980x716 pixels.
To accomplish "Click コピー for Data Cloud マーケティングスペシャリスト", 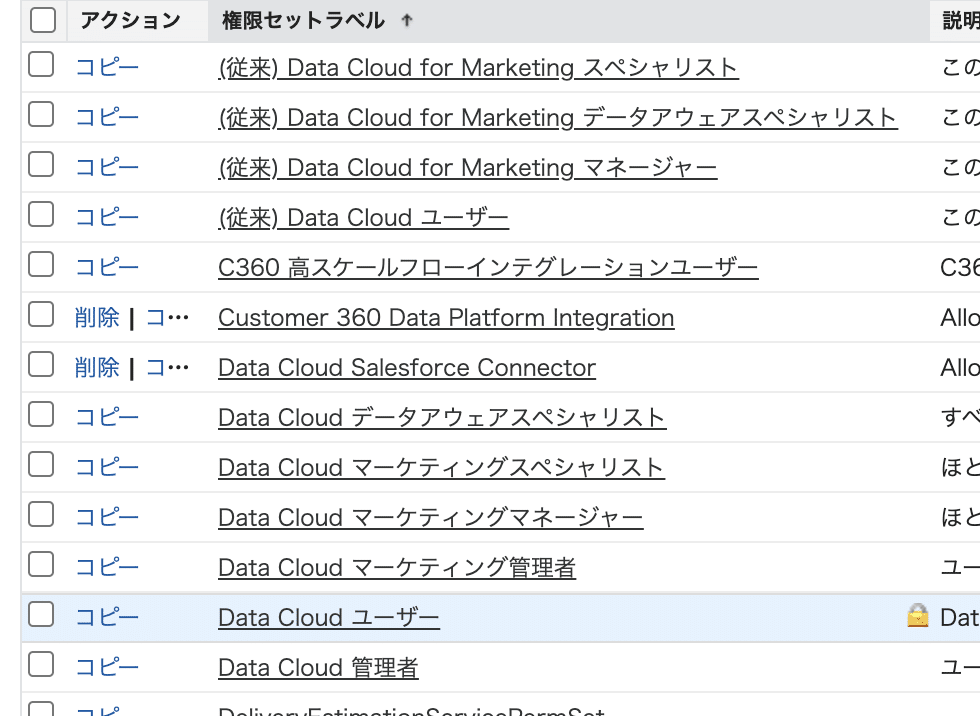I will coord(107,467).
